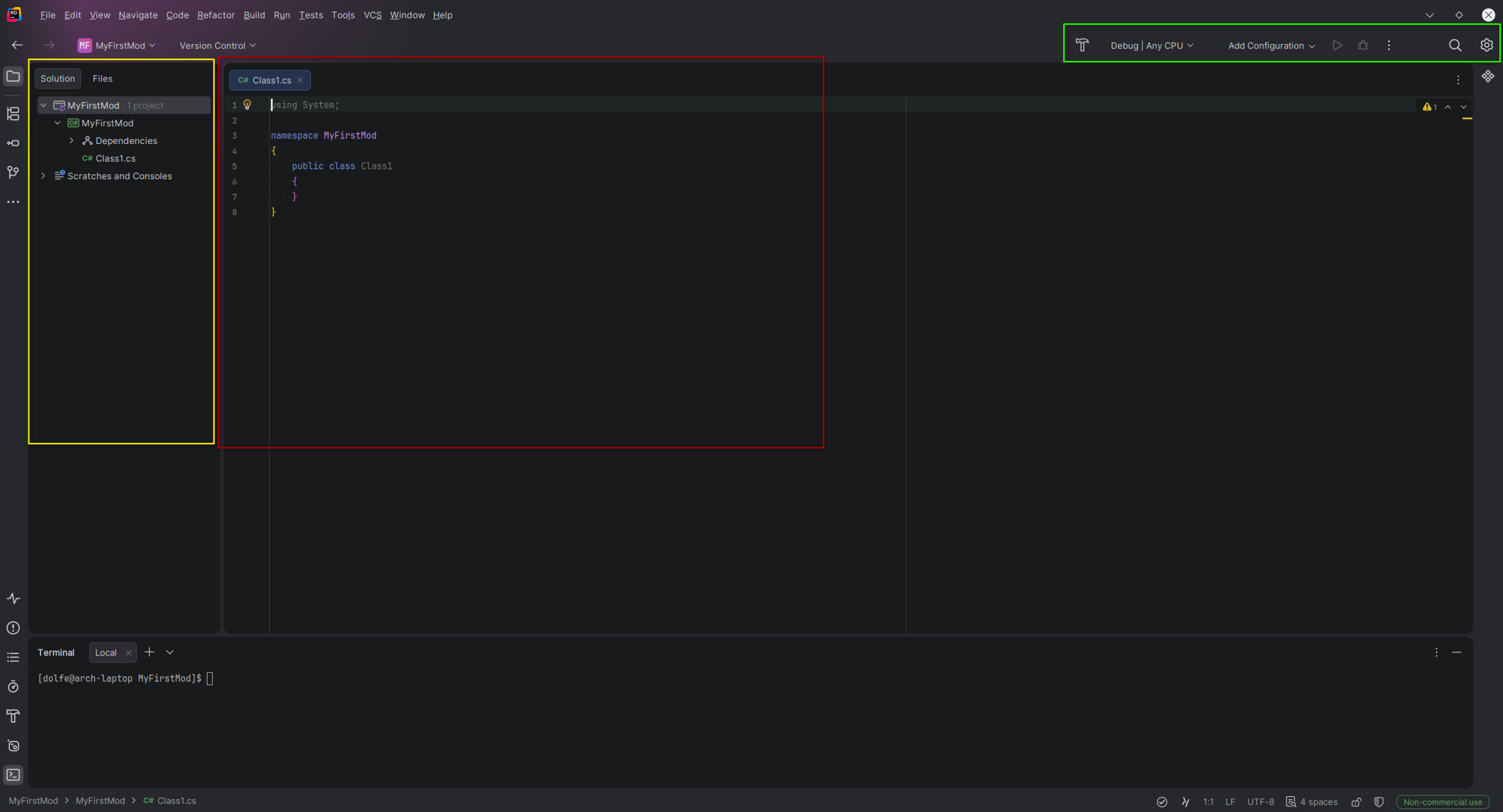
Task: Click the yellow lightbulb quick-fix icon
Action: click(247, 105)
